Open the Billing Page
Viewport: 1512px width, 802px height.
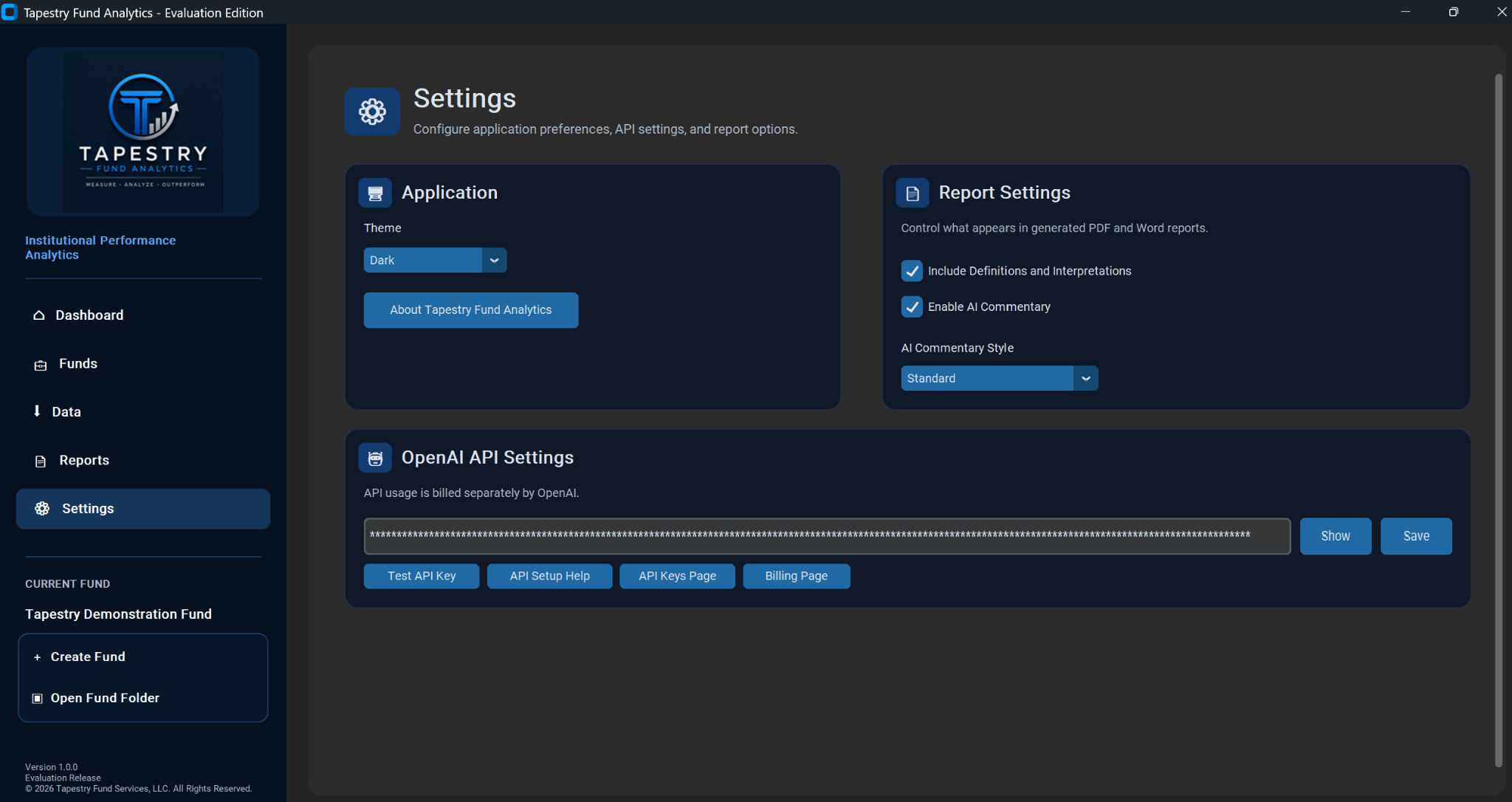click(797, 576)
